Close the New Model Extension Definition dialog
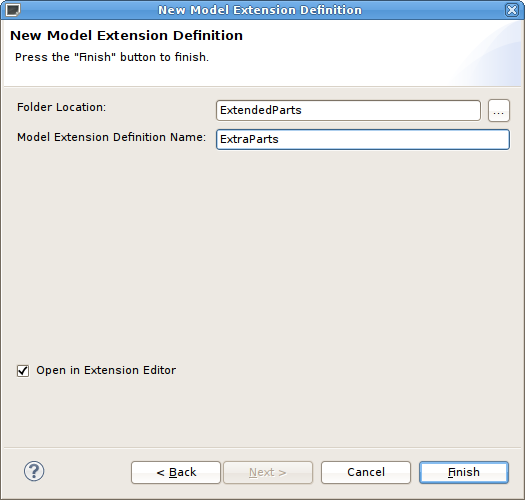 512,10
